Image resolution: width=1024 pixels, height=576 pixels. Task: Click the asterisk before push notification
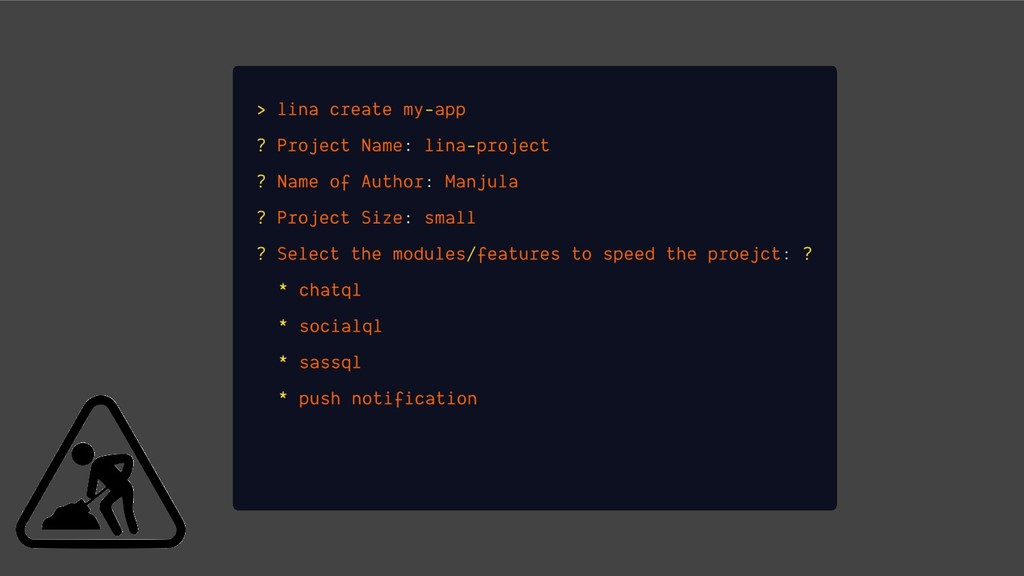tap(283, 399)
